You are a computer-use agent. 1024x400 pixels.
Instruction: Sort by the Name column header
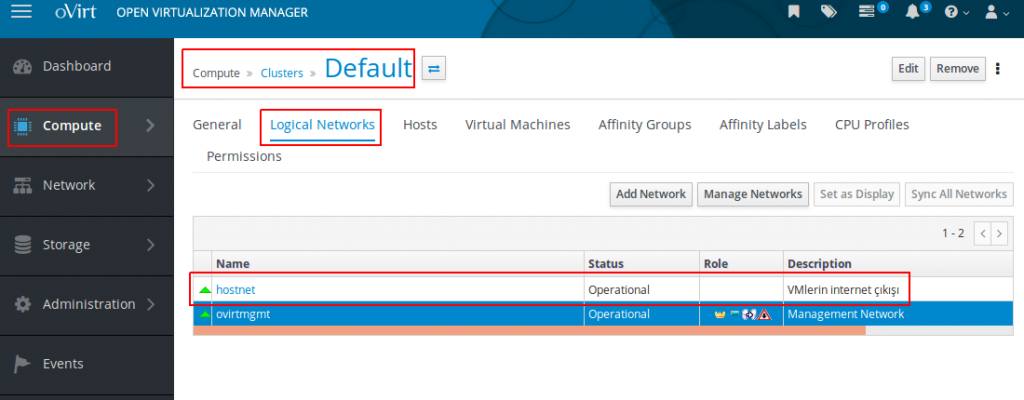click(x=398, y=263)
